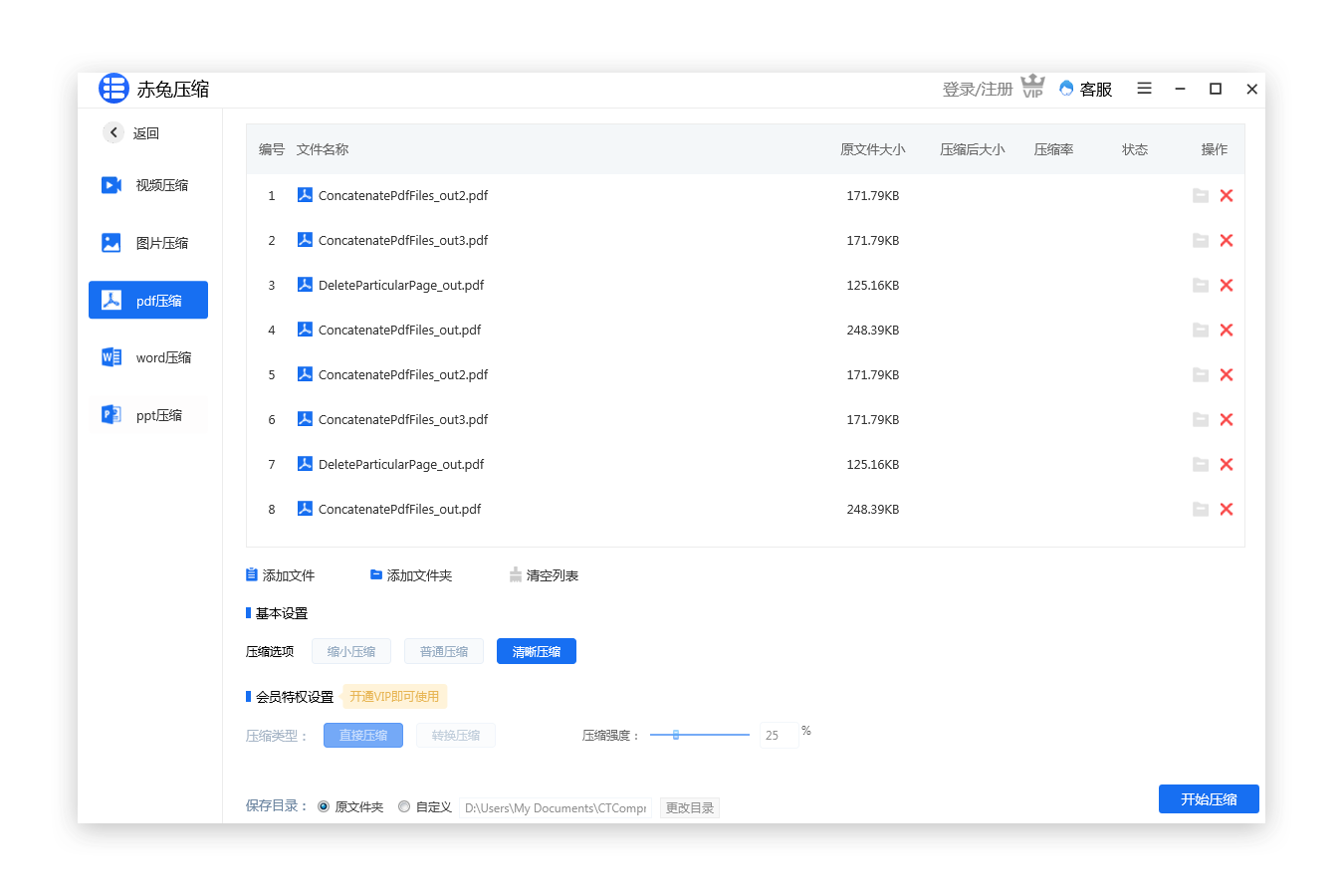Switch to ppt压缩 in sidebar
This screenshot has width=1344, height=896.
(148, 415)
